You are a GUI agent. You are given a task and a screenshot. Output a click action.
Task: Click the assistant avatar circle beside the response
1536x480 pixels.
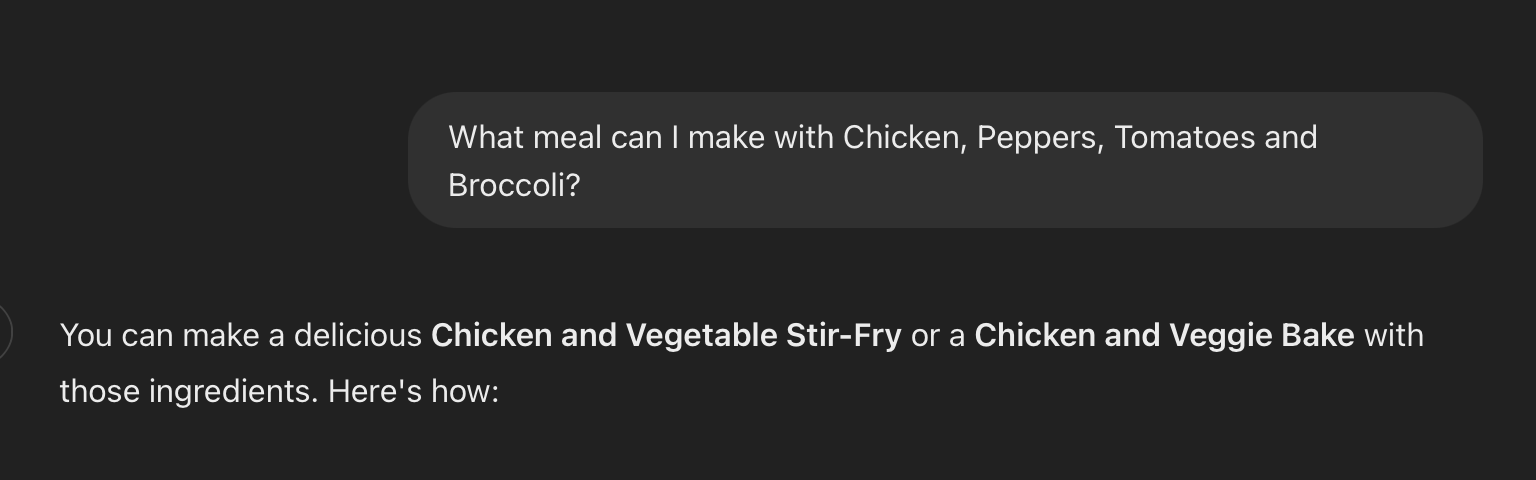click(4, 332)
